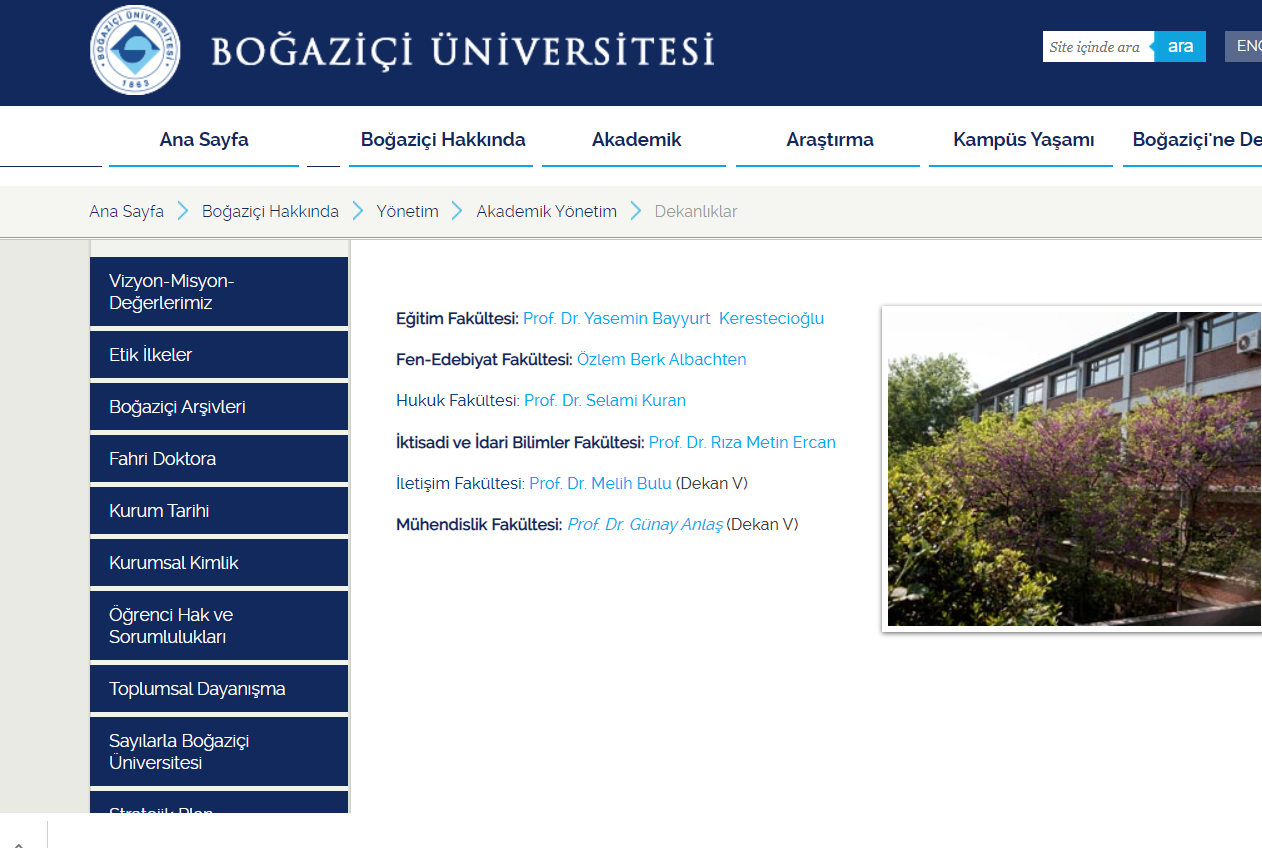Navigate to Akademik Yönetim breadcrumb

click(x=546, y=211)
